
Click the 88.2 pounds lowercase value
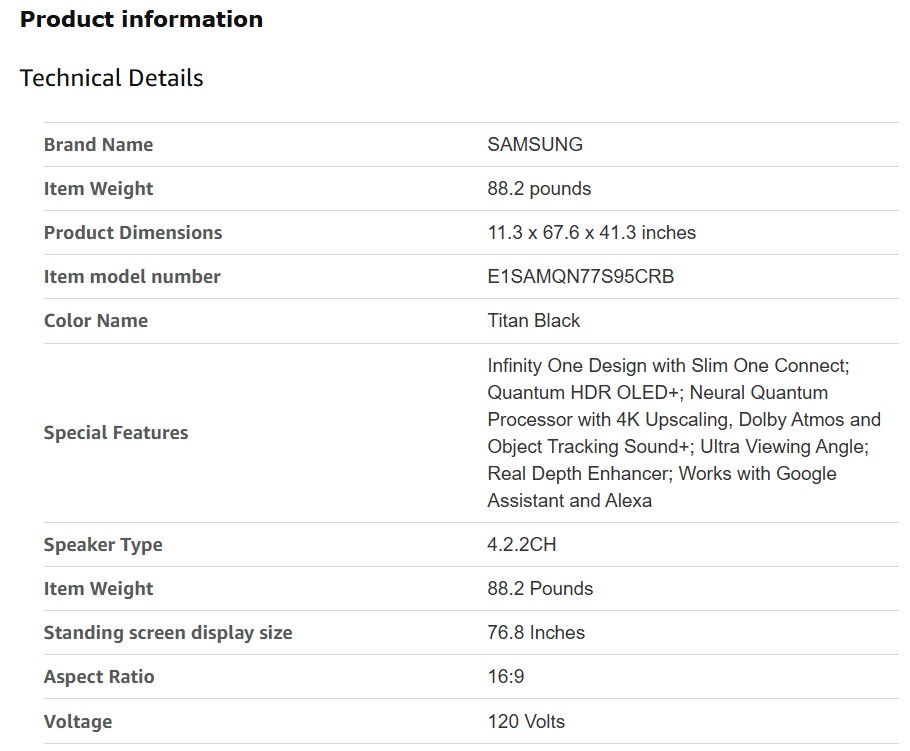coord(539,188)
